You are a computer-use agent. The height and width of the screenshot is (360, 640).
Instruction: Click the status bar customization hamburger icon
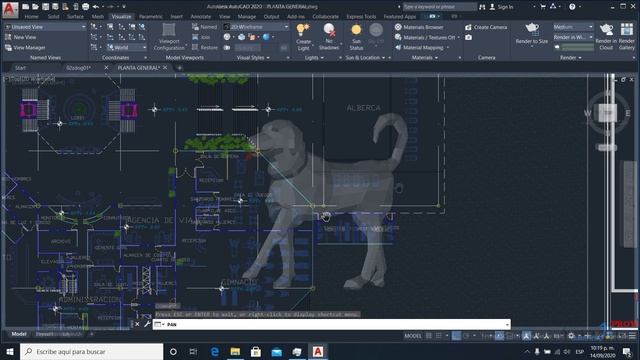coord(632,336)
